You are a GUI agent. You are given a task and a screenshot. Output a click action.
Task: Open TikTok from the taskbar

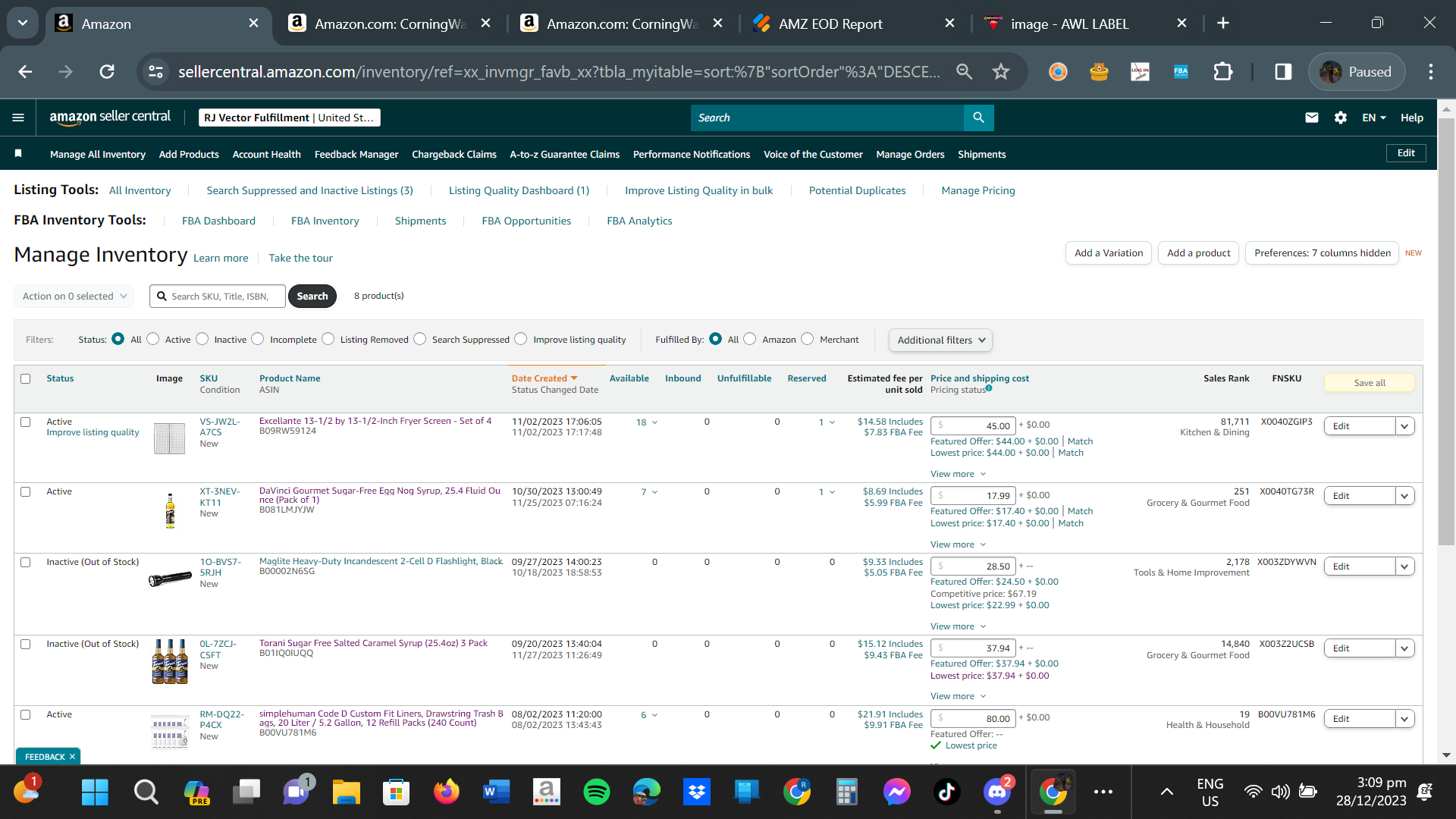pos(946,792)
